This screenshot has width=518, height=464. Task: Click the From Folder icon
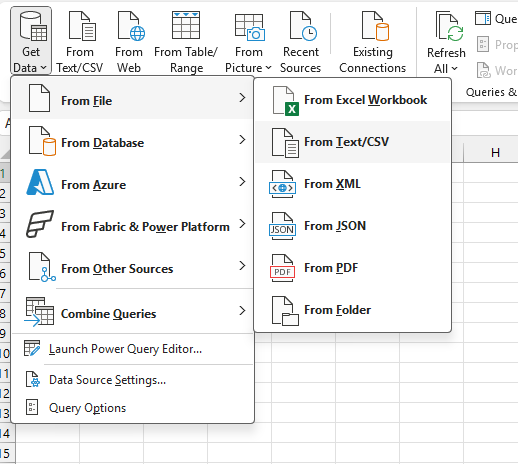(x=285, y=311)
